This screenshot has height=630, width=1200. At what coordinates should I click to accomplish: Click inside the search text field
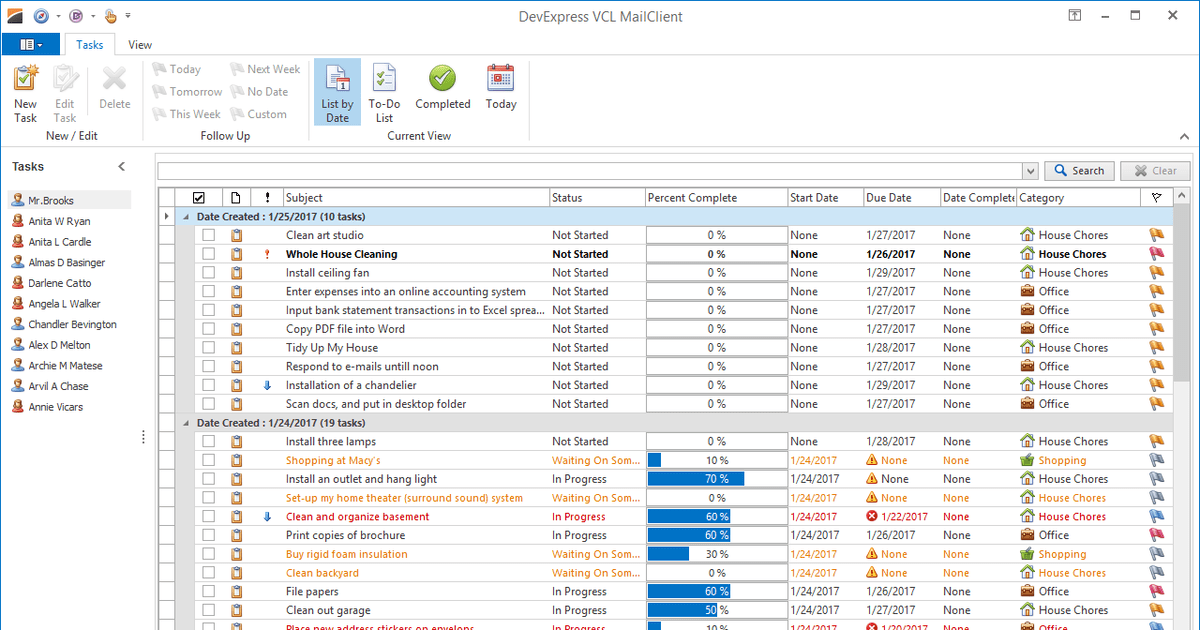pos(590,171)
